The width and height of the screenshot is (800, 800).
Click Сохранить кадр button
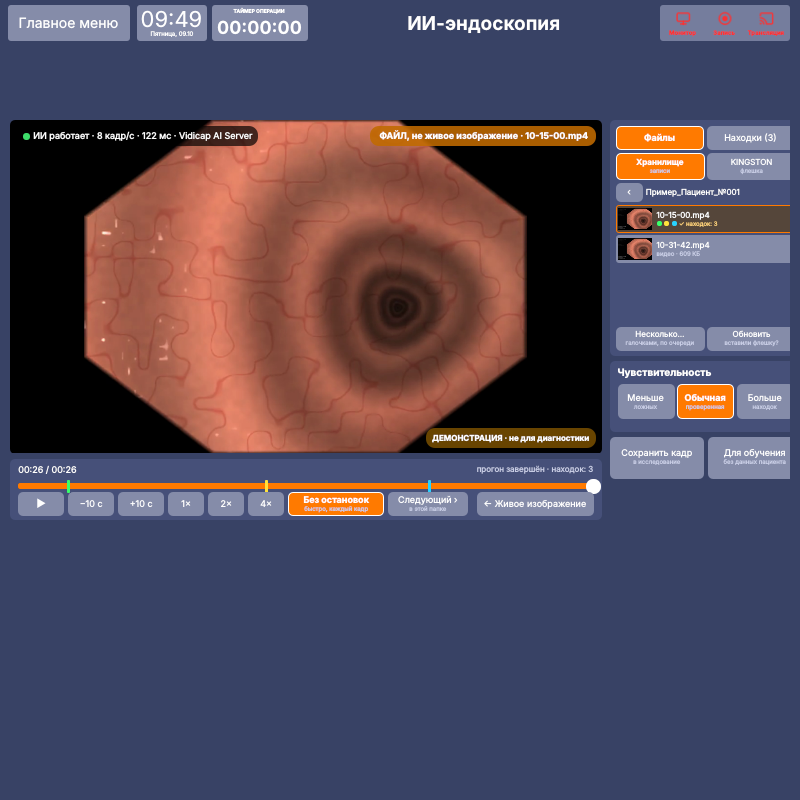pyautogui.click(x=657, y=458)
